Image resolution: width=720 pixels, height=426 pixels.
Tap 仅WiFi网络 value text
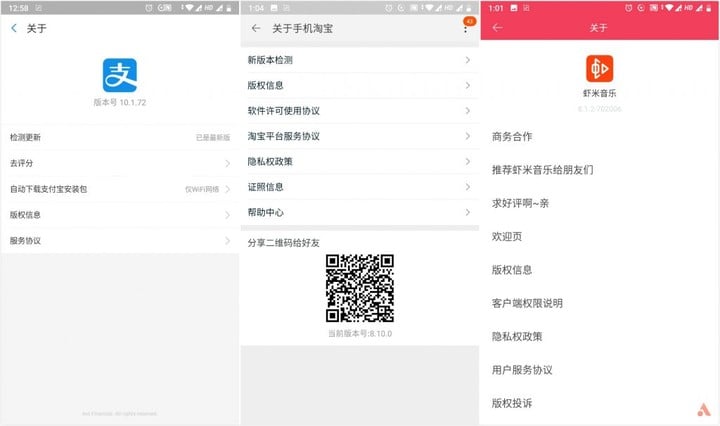[202, 189]
